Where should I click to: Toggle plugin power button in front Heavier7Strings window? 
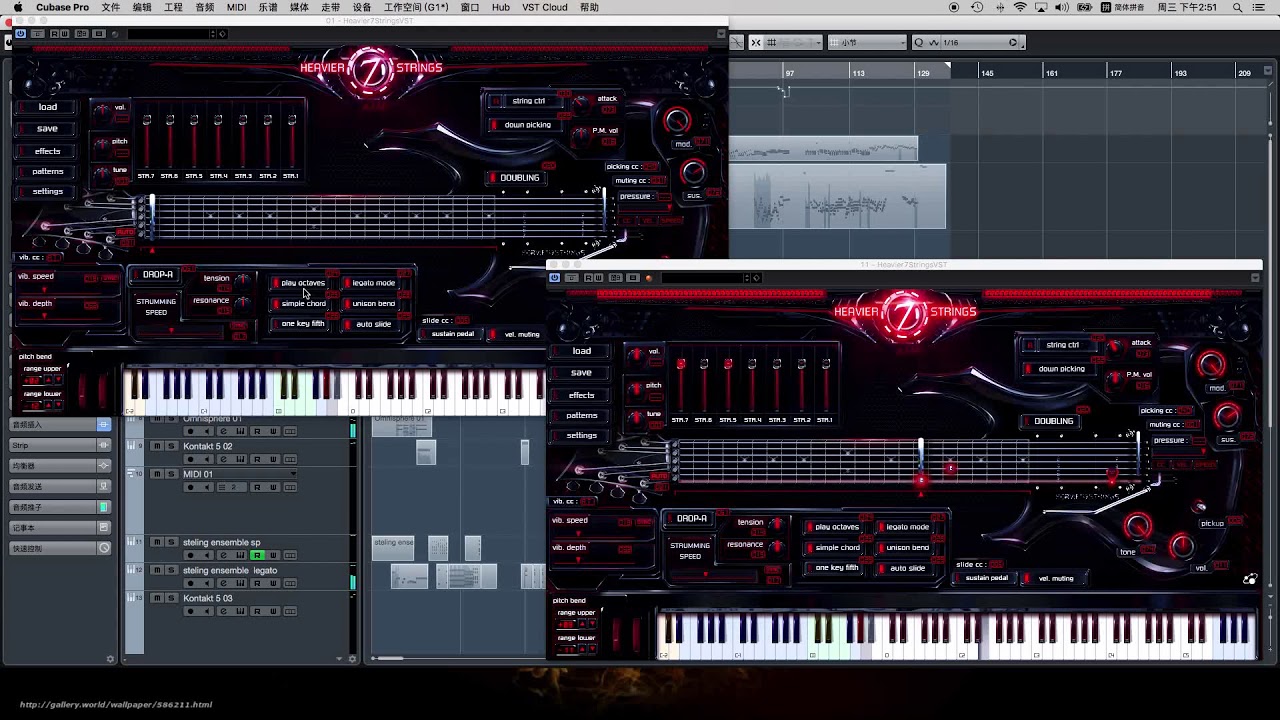coord(555,278)
